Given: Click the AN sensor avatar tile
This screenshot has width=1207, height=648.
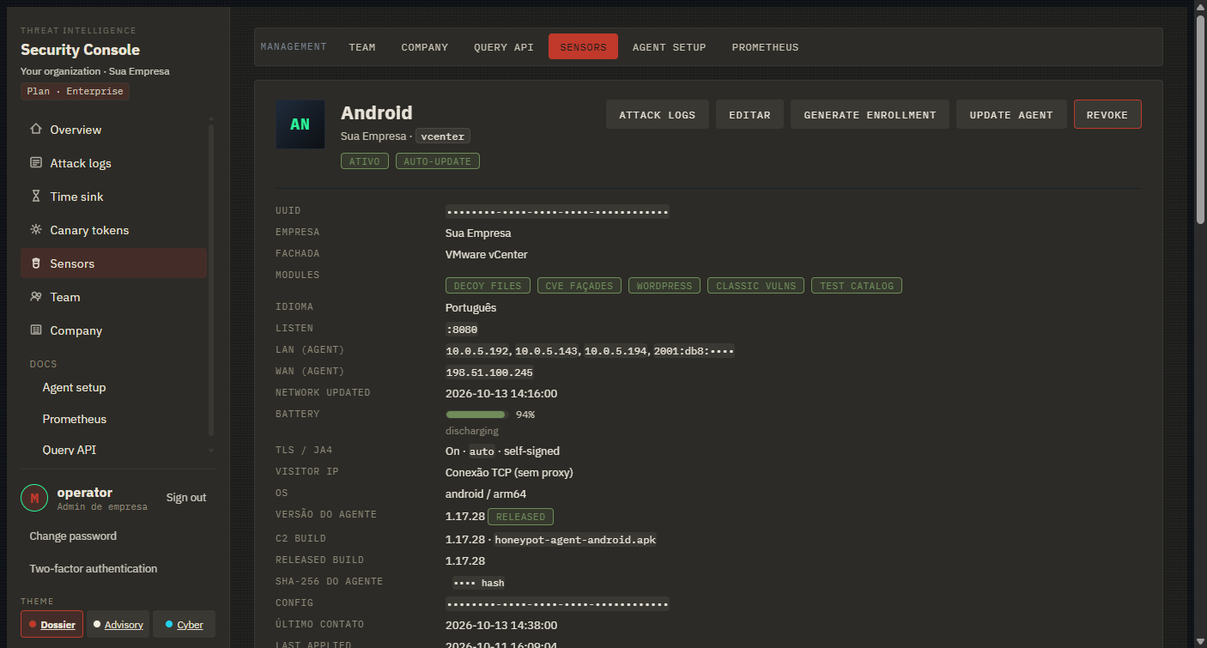Looking at the screenshot, I should point(300,124).
